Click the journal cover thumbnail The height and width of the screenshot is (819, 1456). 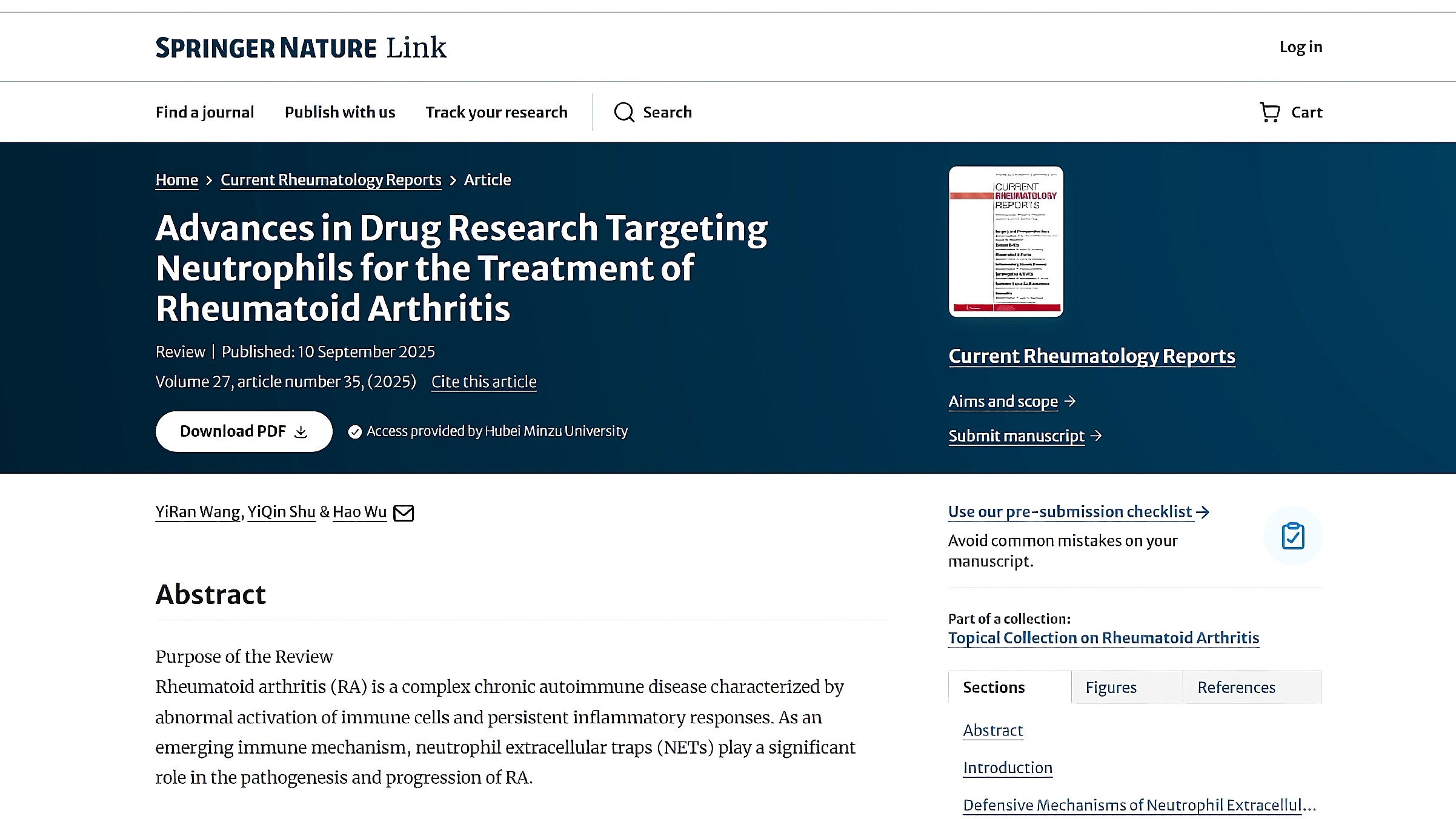click(1006, 242)
